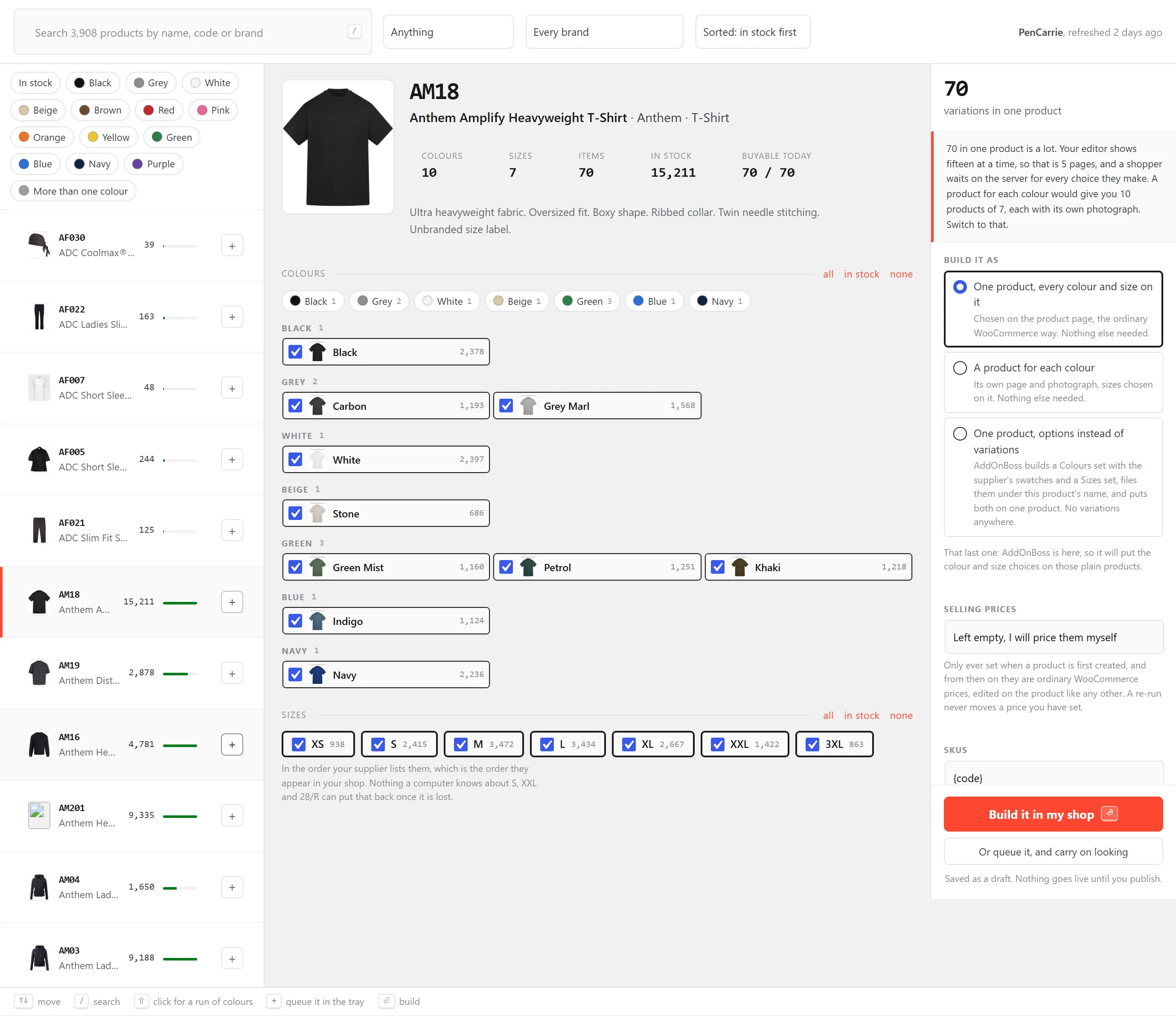The image size is (1176, 1016).
Task: Filter product list by Black colour chip
Action: [93, 83]
